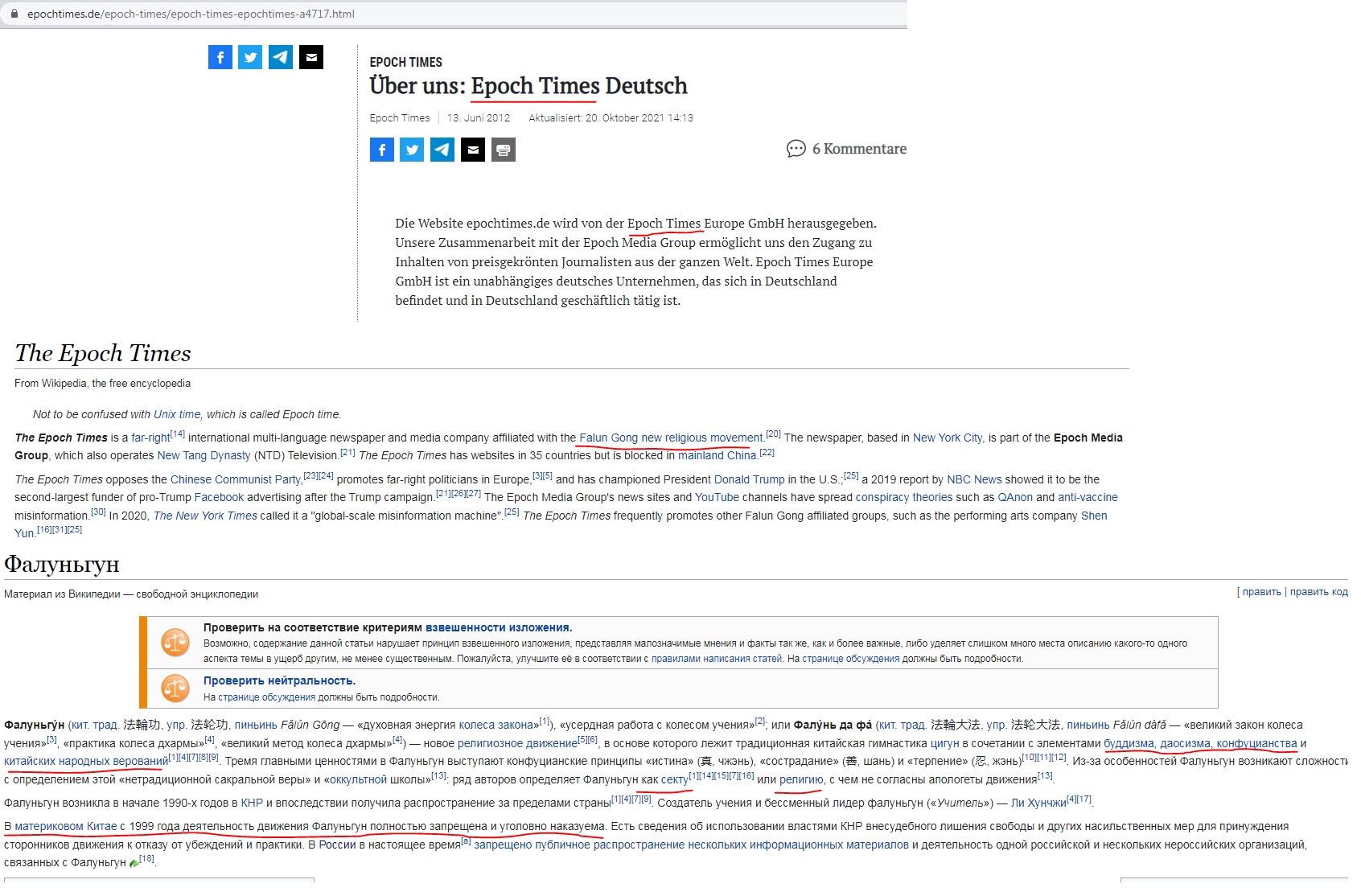Follow the 'far-right' link
Image resolution: width=1361 pixels, height=896 pixels.
(x=150, y=438)
